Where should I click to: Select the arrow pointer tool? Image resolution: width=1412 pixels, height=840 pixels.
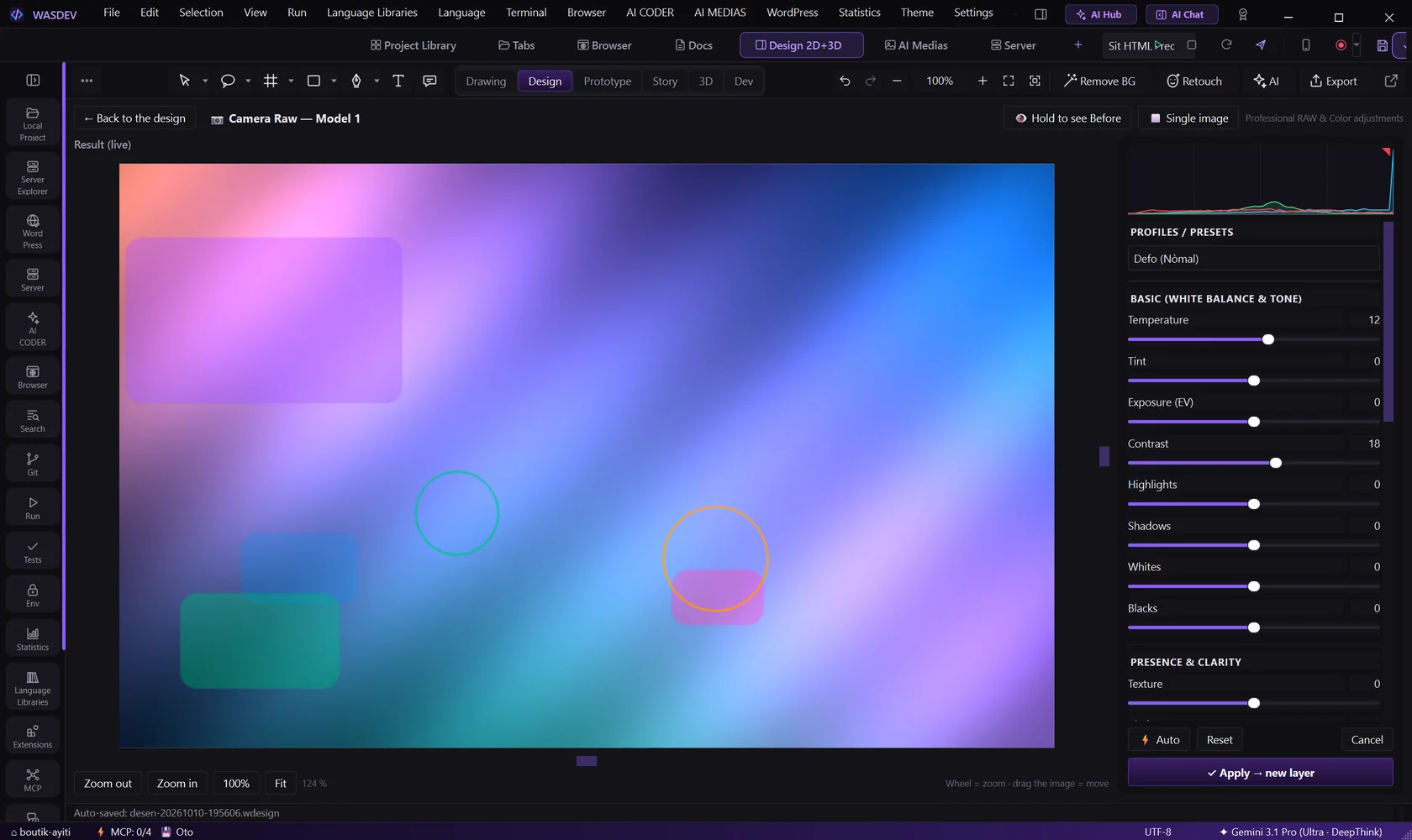(x=185, y=81)
